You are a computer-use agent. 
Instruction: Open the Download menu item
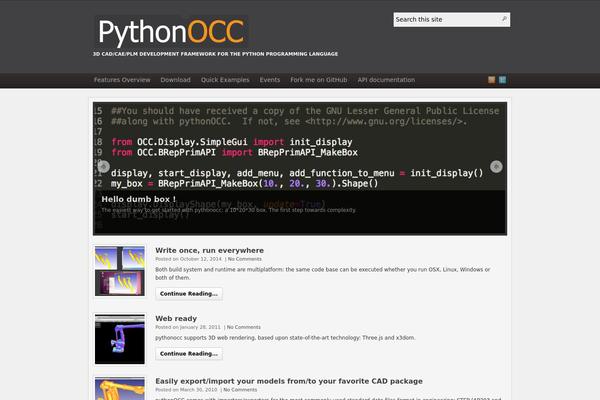[x=176, y=80]
